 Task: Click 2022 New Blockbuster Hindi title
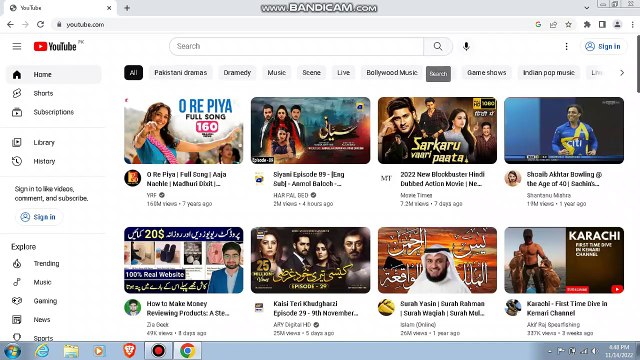click(x=442, y=179)
